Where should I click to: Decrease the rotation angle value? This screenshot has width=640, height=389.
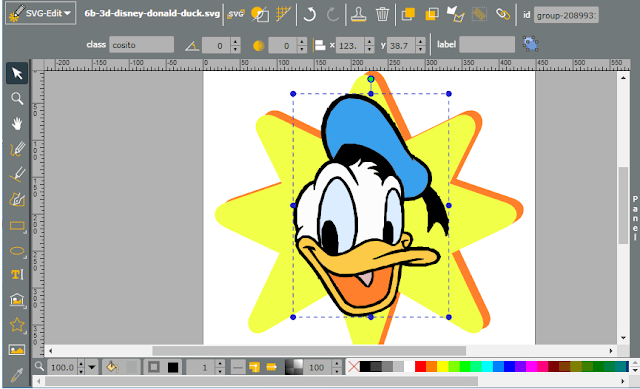pos(236,49)
